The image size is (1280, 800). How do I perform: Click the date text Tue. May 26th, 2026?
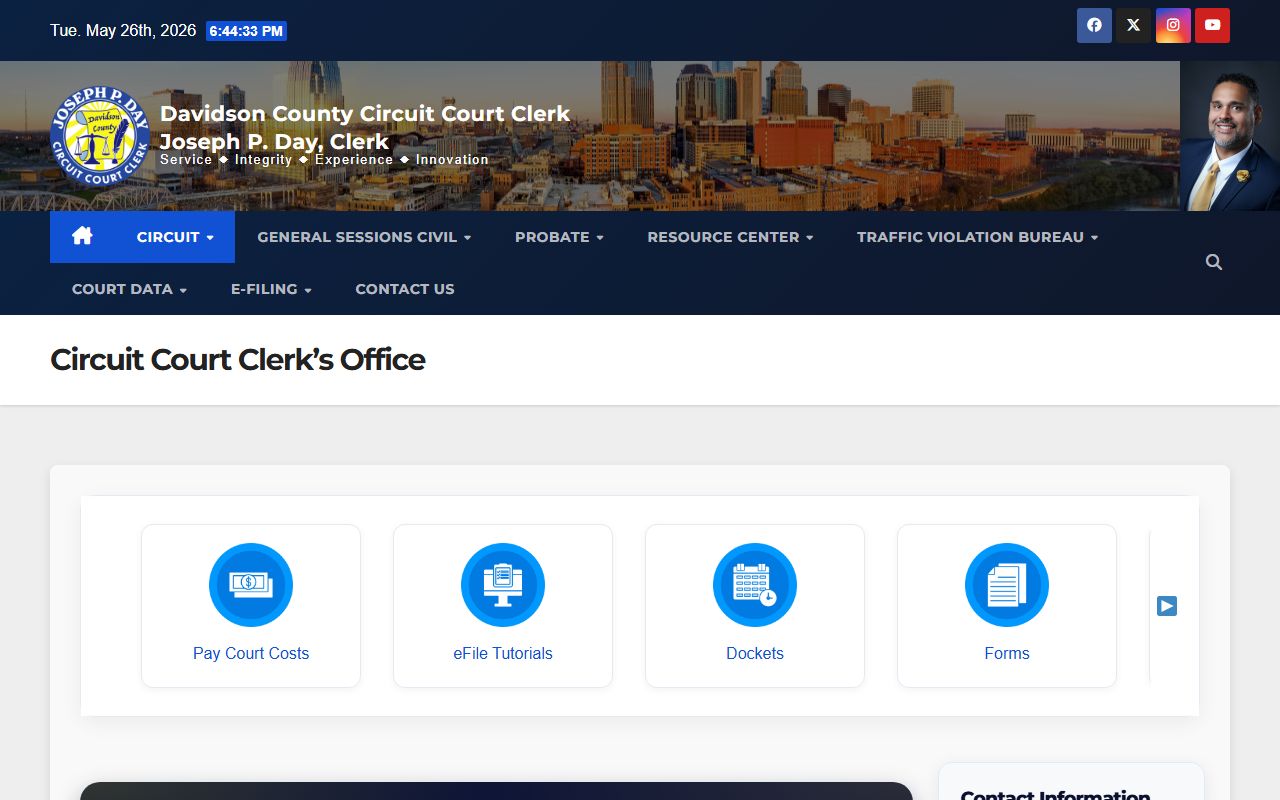123,31
